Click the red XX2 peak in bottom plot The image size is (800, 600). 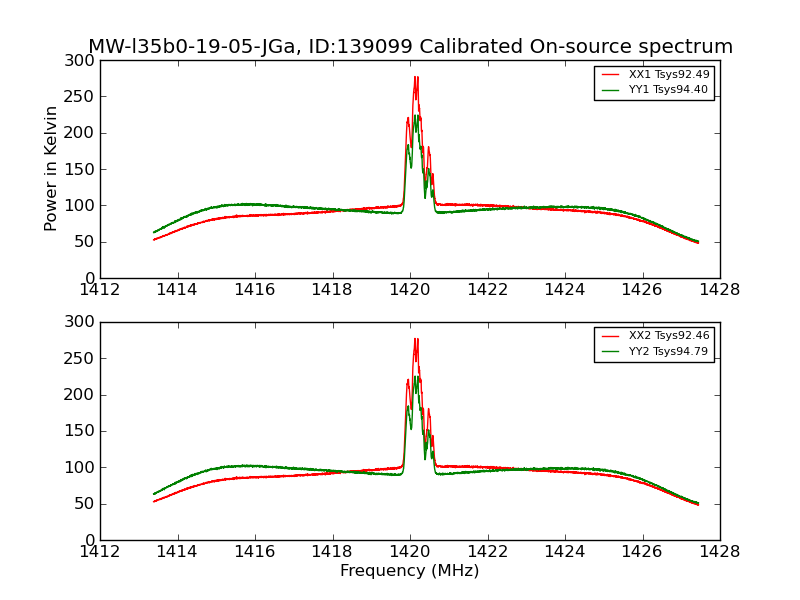point(416,339)
